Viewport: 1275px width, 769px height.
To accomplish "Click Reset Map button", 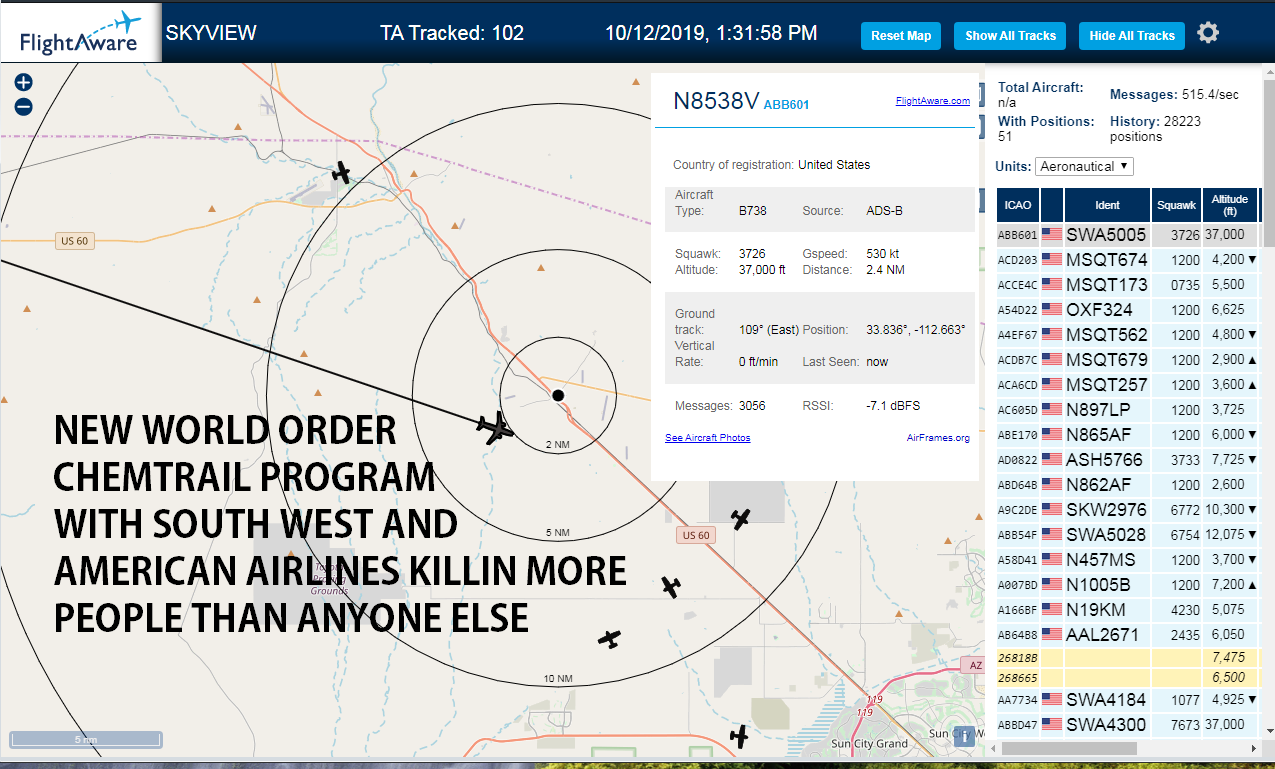I will [901, 36].
